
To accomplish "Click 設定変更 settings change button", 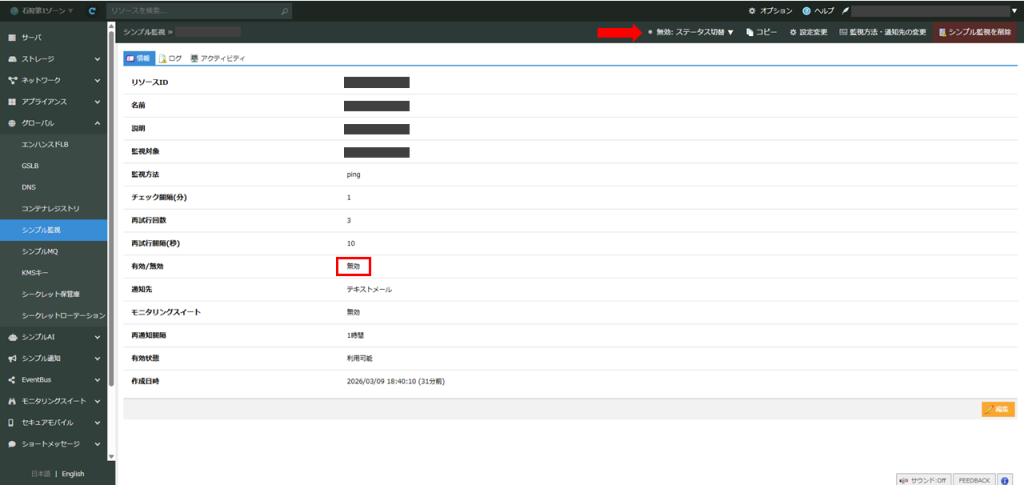I will (x=808, y=32).
